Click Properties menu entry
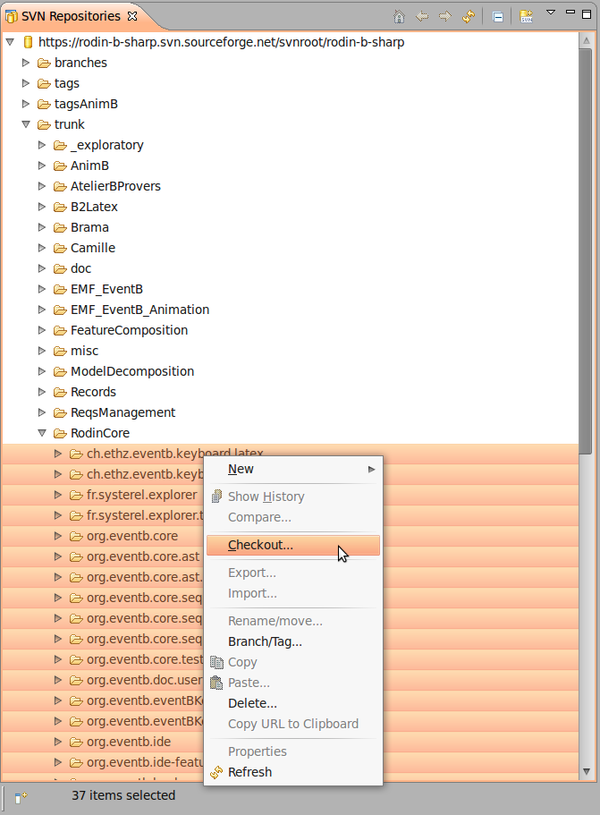 pos(293,752)
